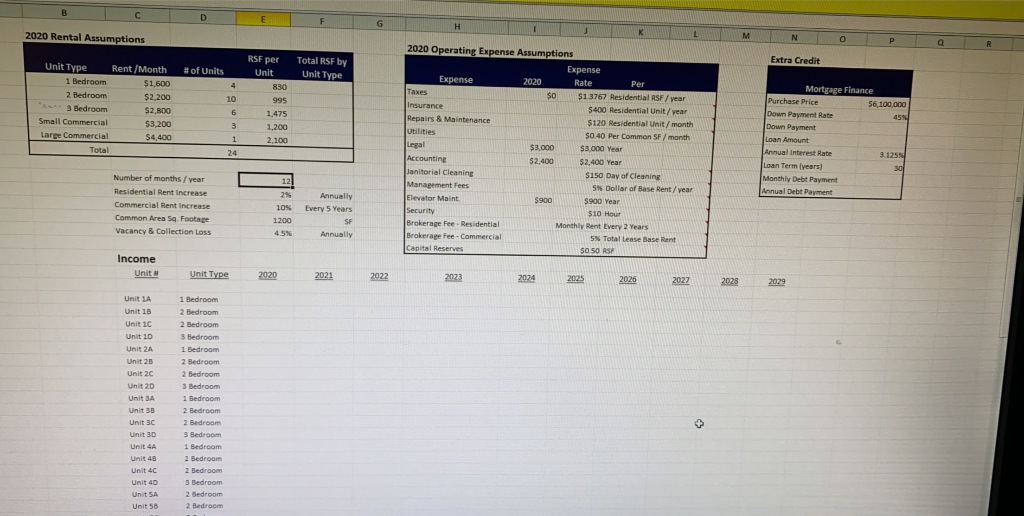The height and width of the screenshot is (516, 1024).
Task: Click the 'Small Commercial' unit type cell
Action: 73,121
